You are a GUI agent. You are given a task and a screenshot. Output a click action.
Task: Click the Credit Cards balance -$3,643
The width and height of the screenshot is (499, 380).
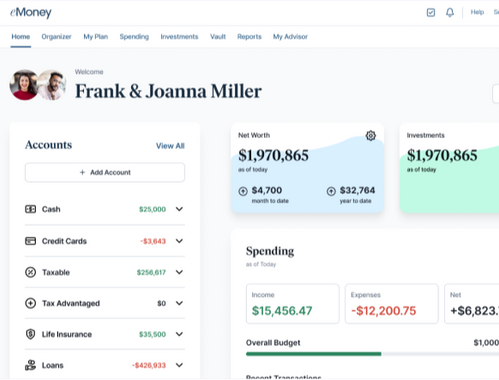point(153,241)
